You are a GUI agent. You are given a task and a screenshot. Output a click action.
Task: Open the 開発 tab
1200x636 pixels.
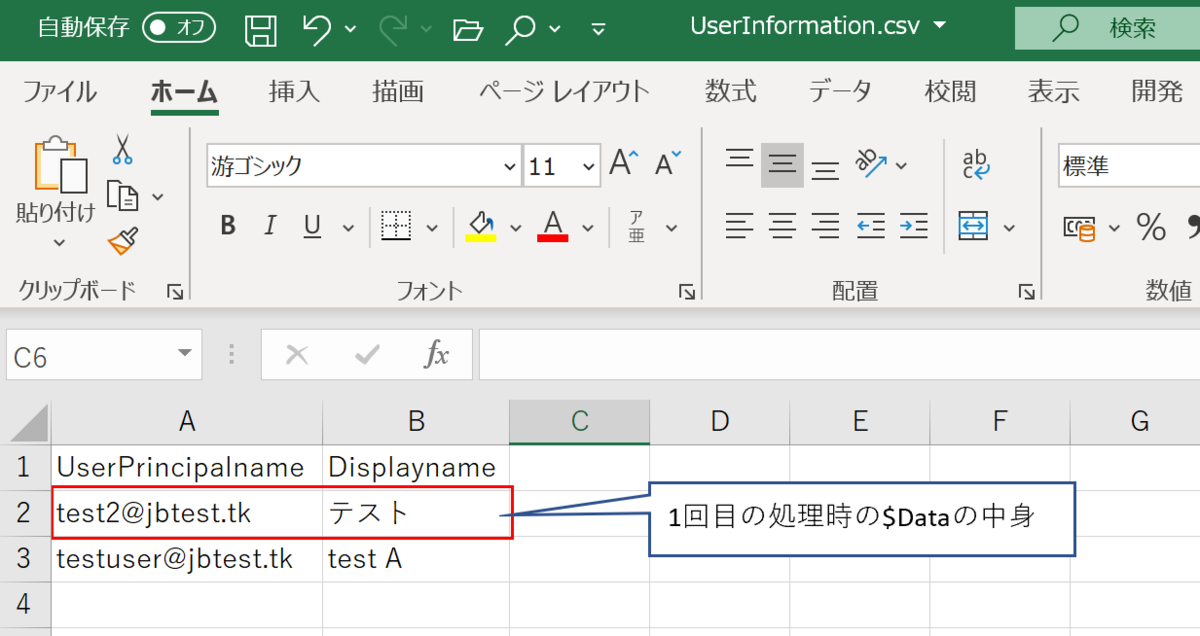coord(1158,92)
